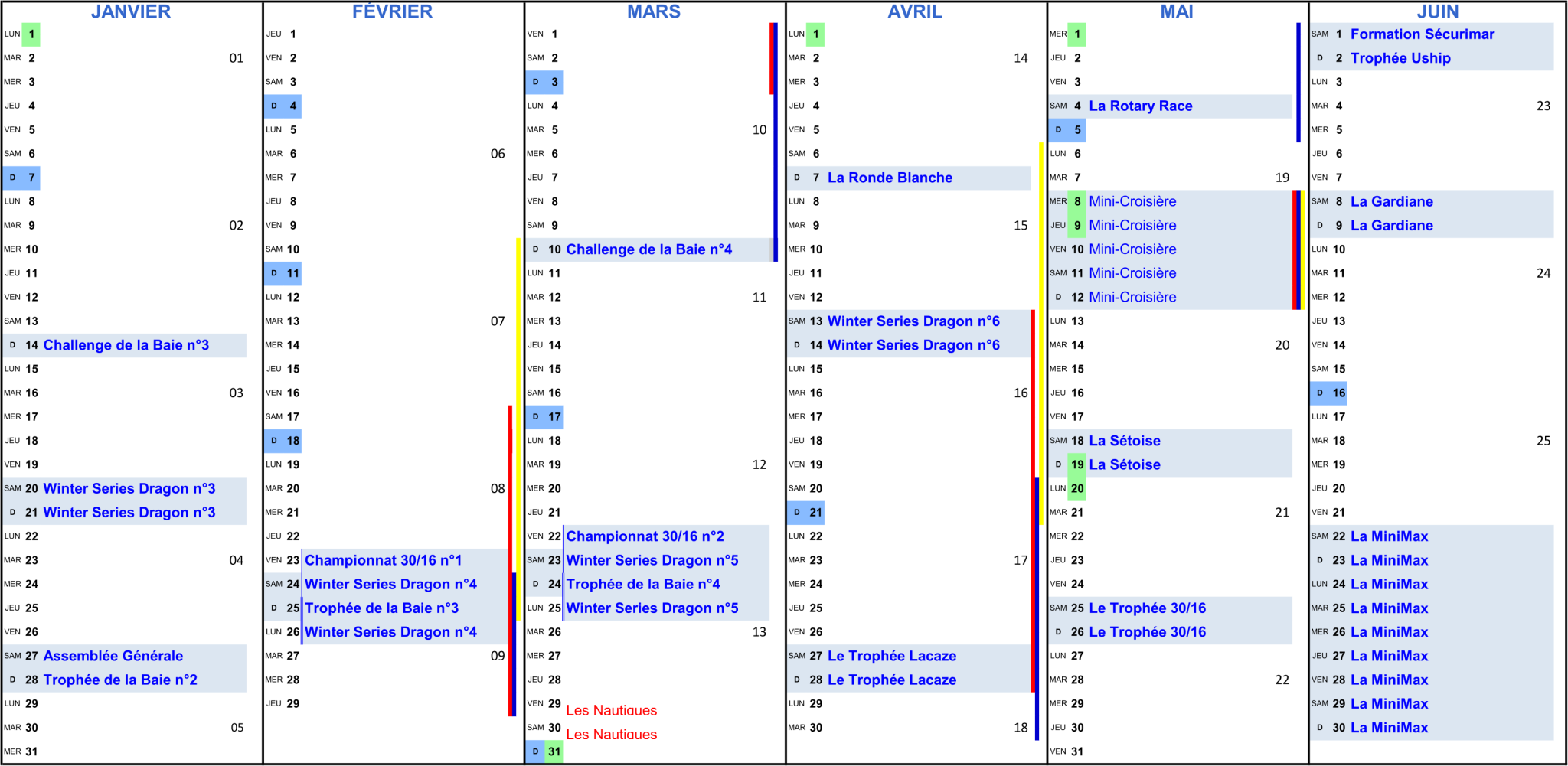Screen dimensions: 1568x766
Task: Select Le Trophée 30/16 on May 25
Action: pos(1148,608)
